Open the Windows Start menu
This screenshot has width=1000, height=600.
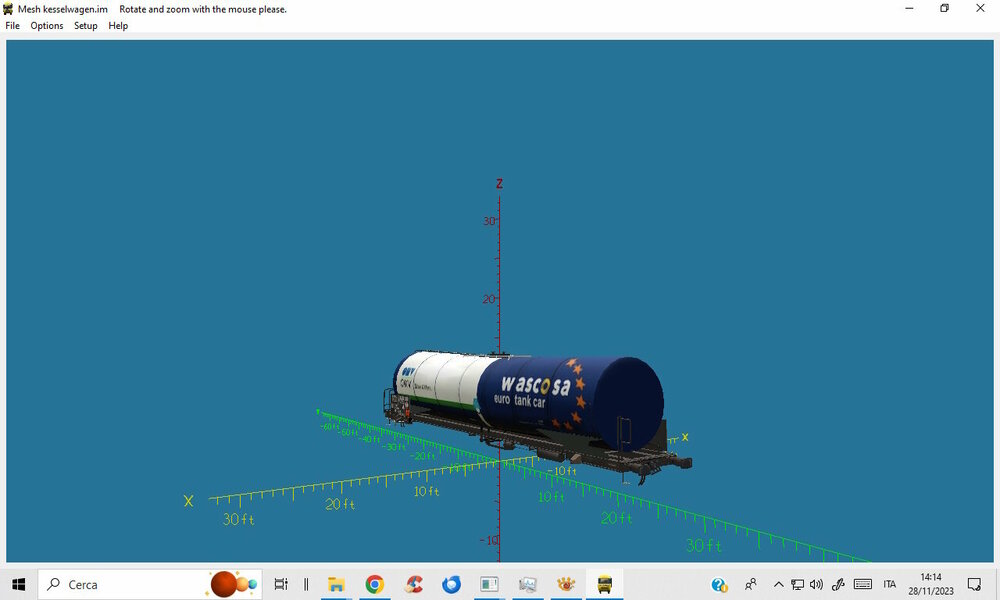coord(18,584)
